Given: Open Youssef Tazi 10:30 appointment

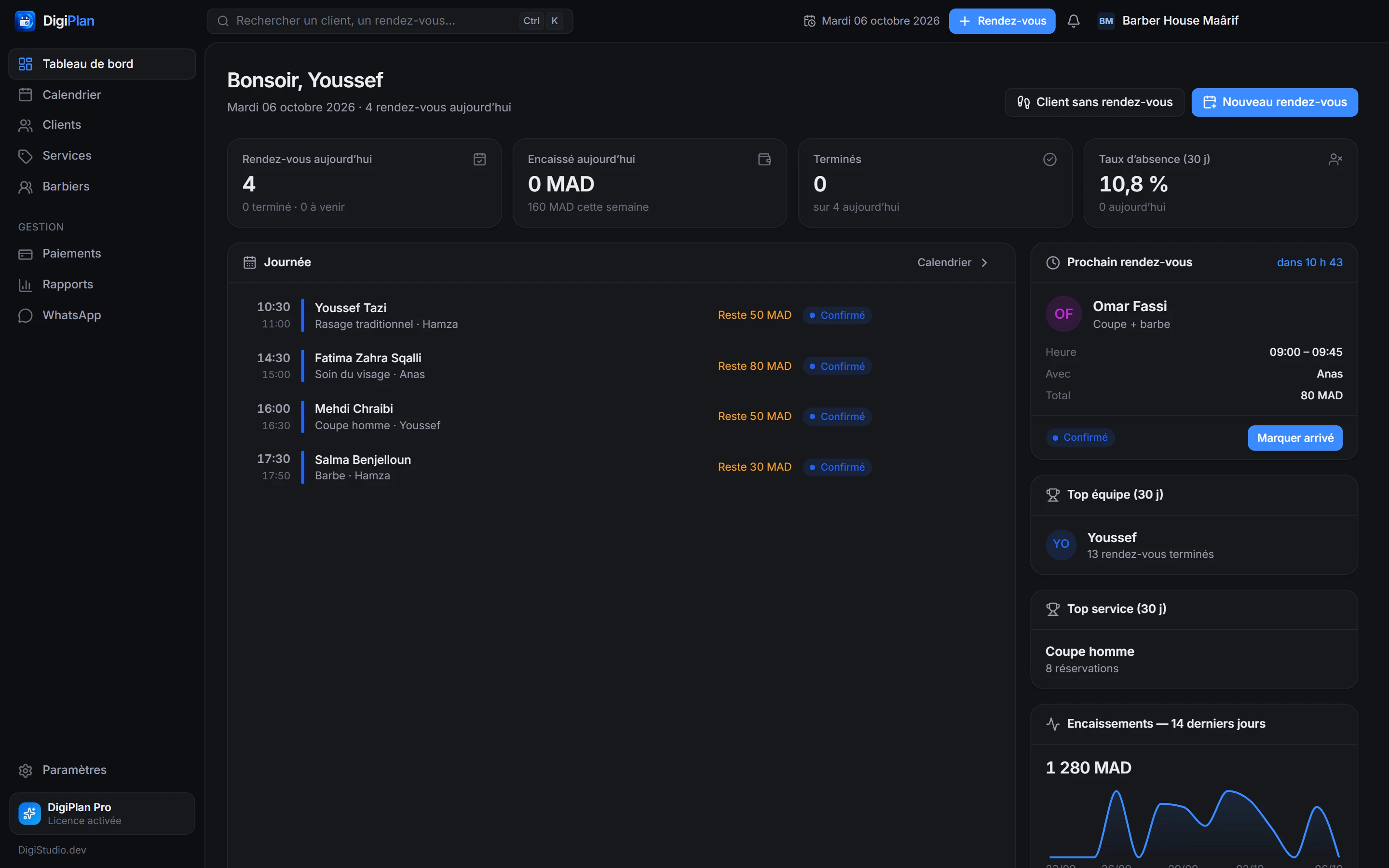Looking at the screenshot, I should pos(621,315).
